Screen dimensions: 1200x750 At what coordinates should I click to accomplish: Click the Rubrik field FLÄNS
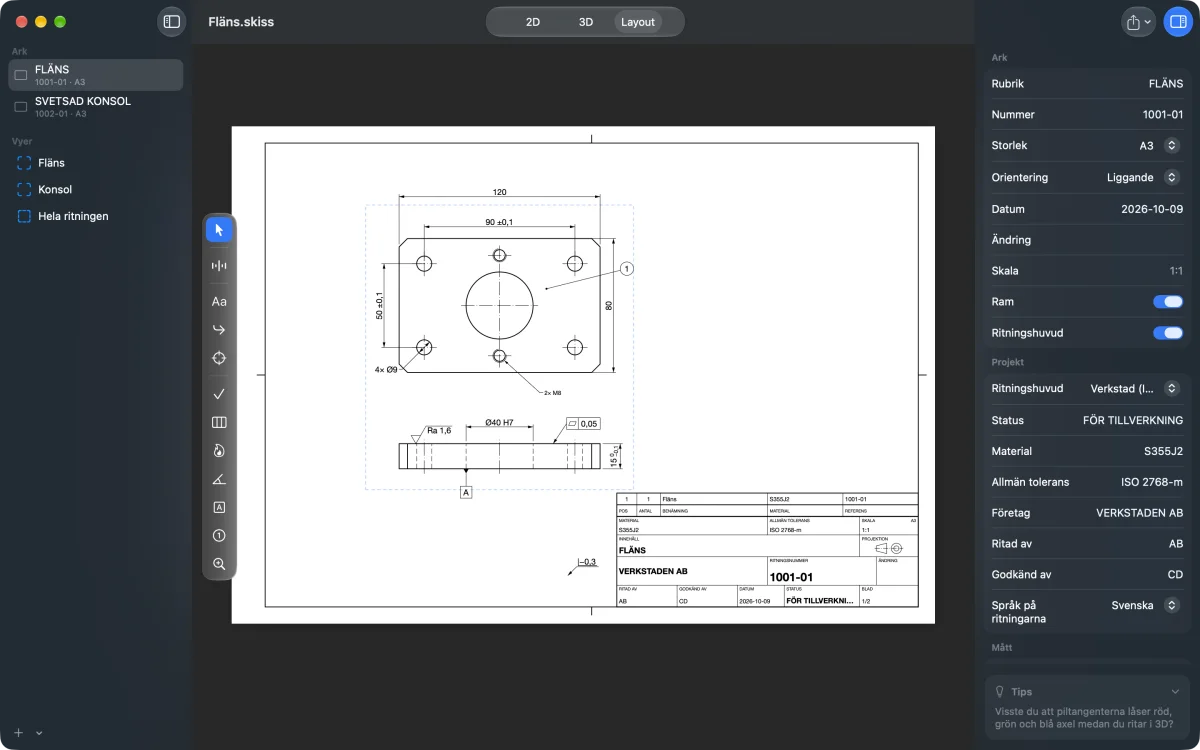coord(1087,84)
